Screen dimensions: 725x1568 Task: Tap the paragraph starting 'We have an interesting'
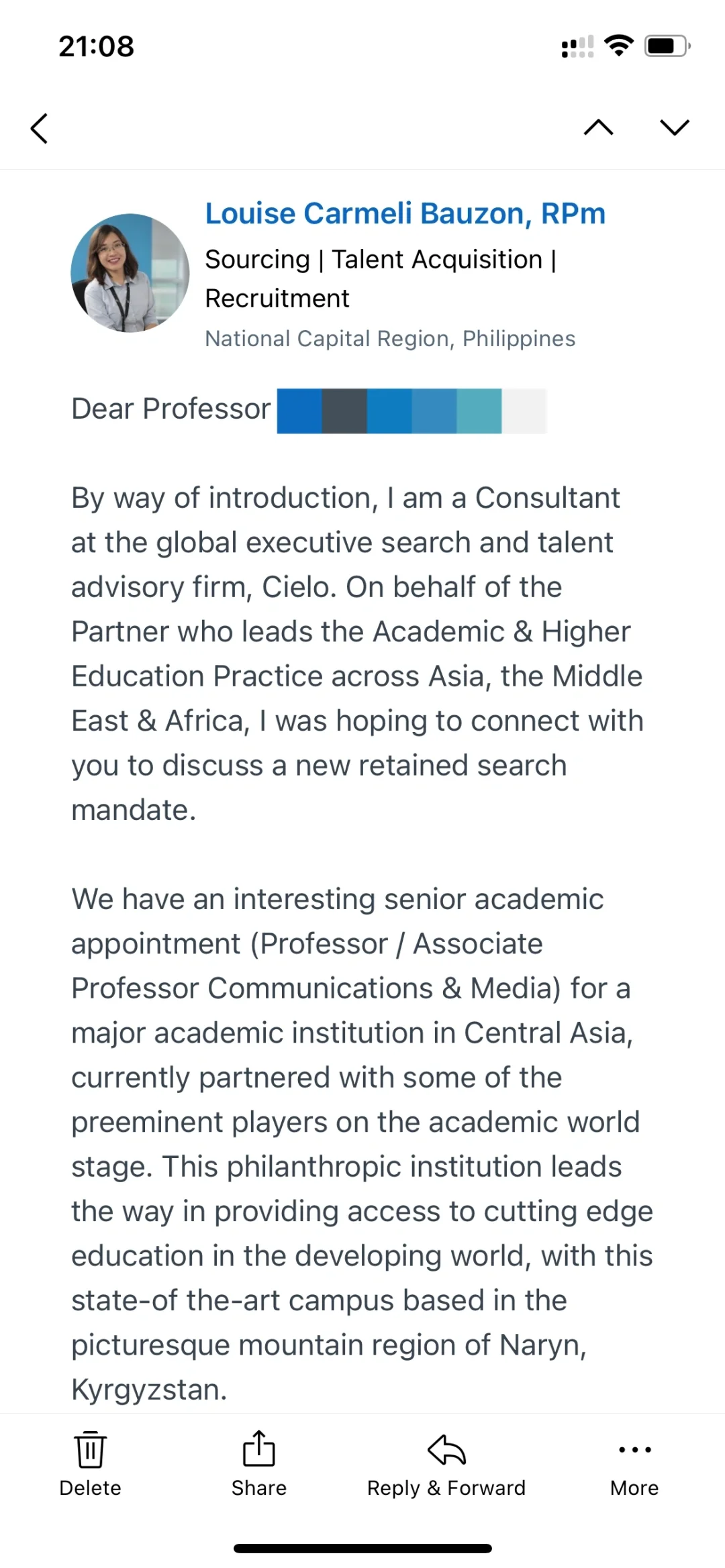tap(362, 1144)
